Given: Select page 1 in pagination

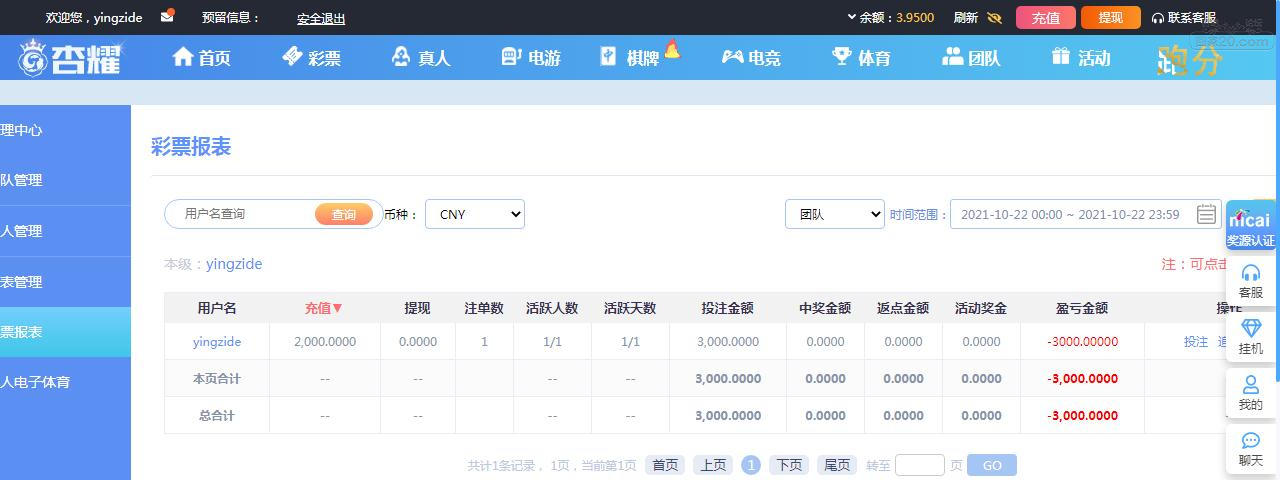Looking at the screenshot, I should tap(751, 465).
